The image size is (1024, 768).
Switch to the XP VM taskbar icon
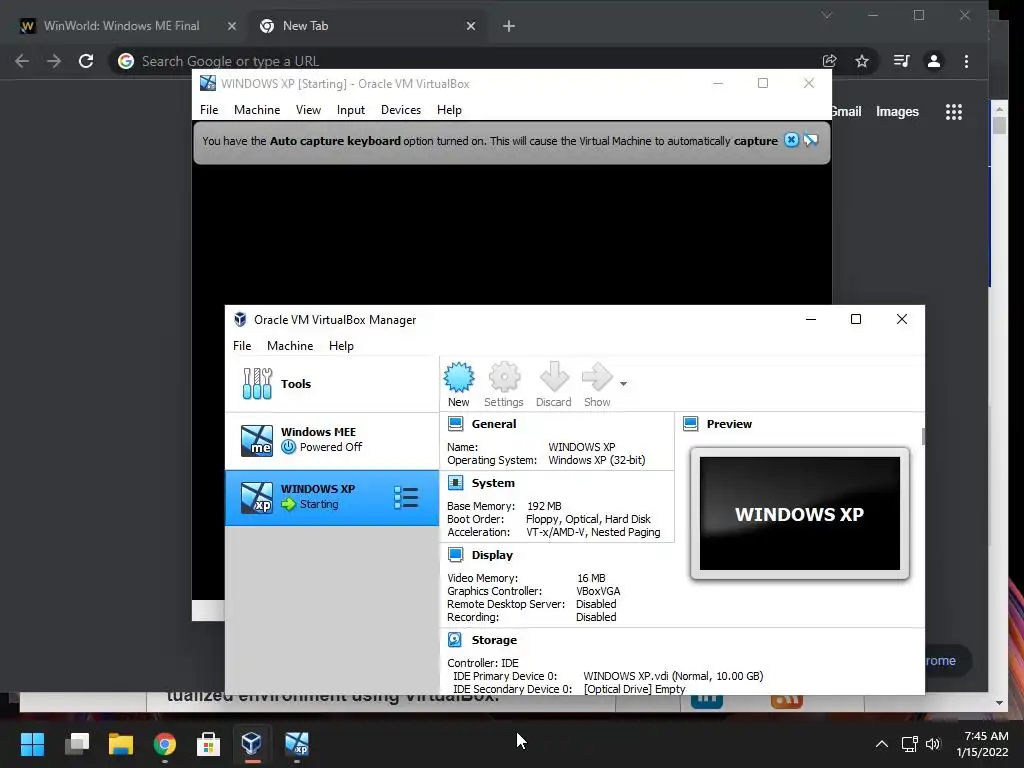click(x=296, y=743)
